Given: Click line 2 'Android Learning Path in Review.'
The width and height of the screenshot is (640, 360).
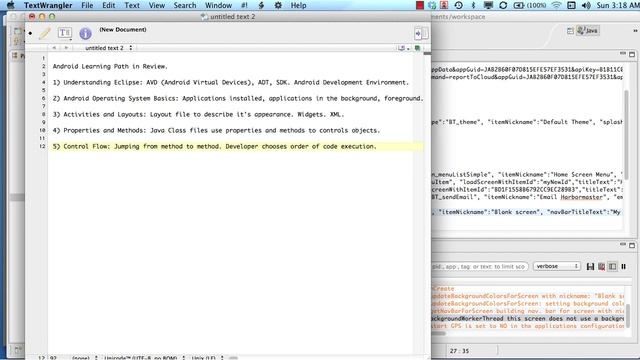Looking at the screenshot, I should (x=110, y=66).
